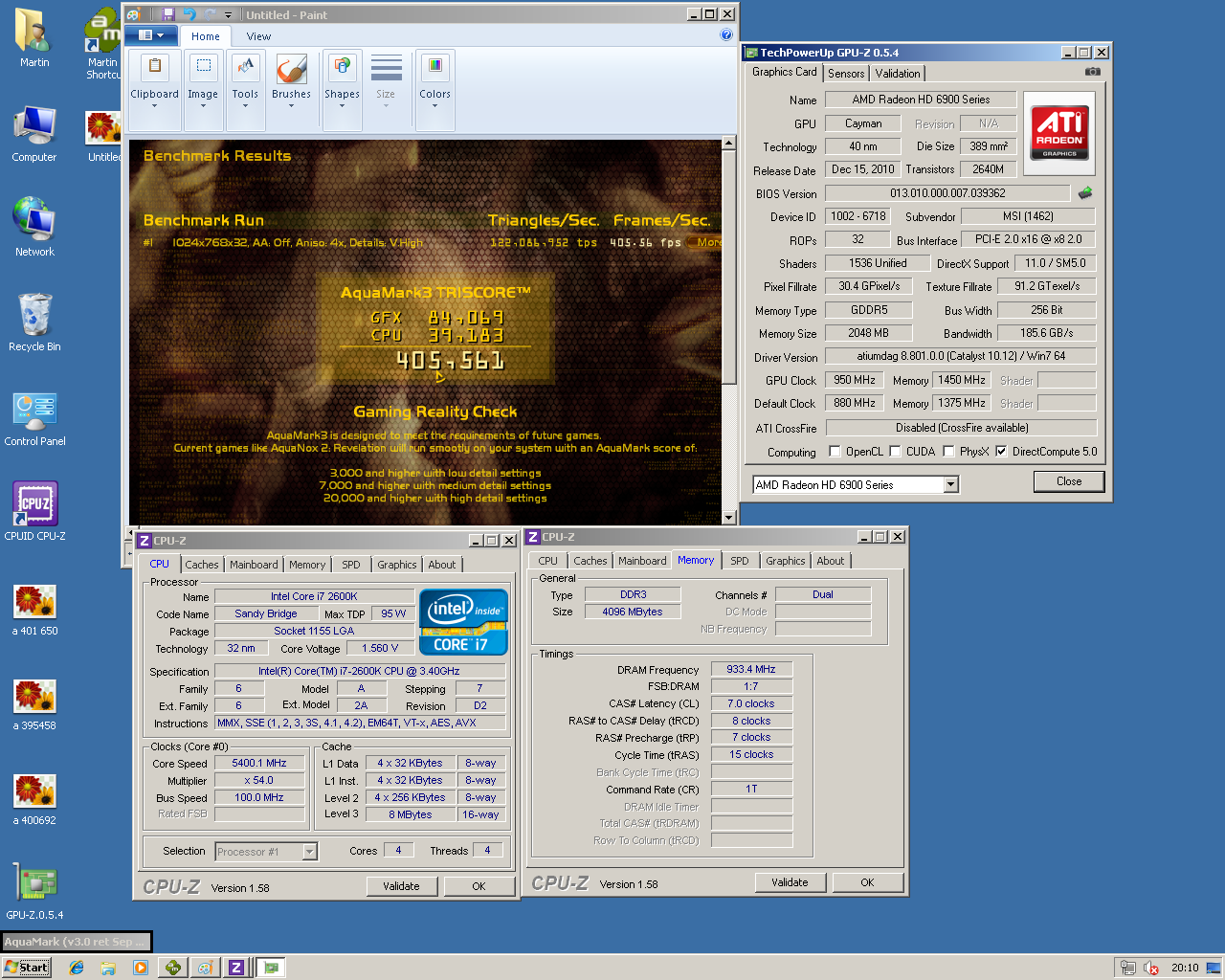Launch Internet Explorer from the taskbar
1225x980 pixels.
77,968
